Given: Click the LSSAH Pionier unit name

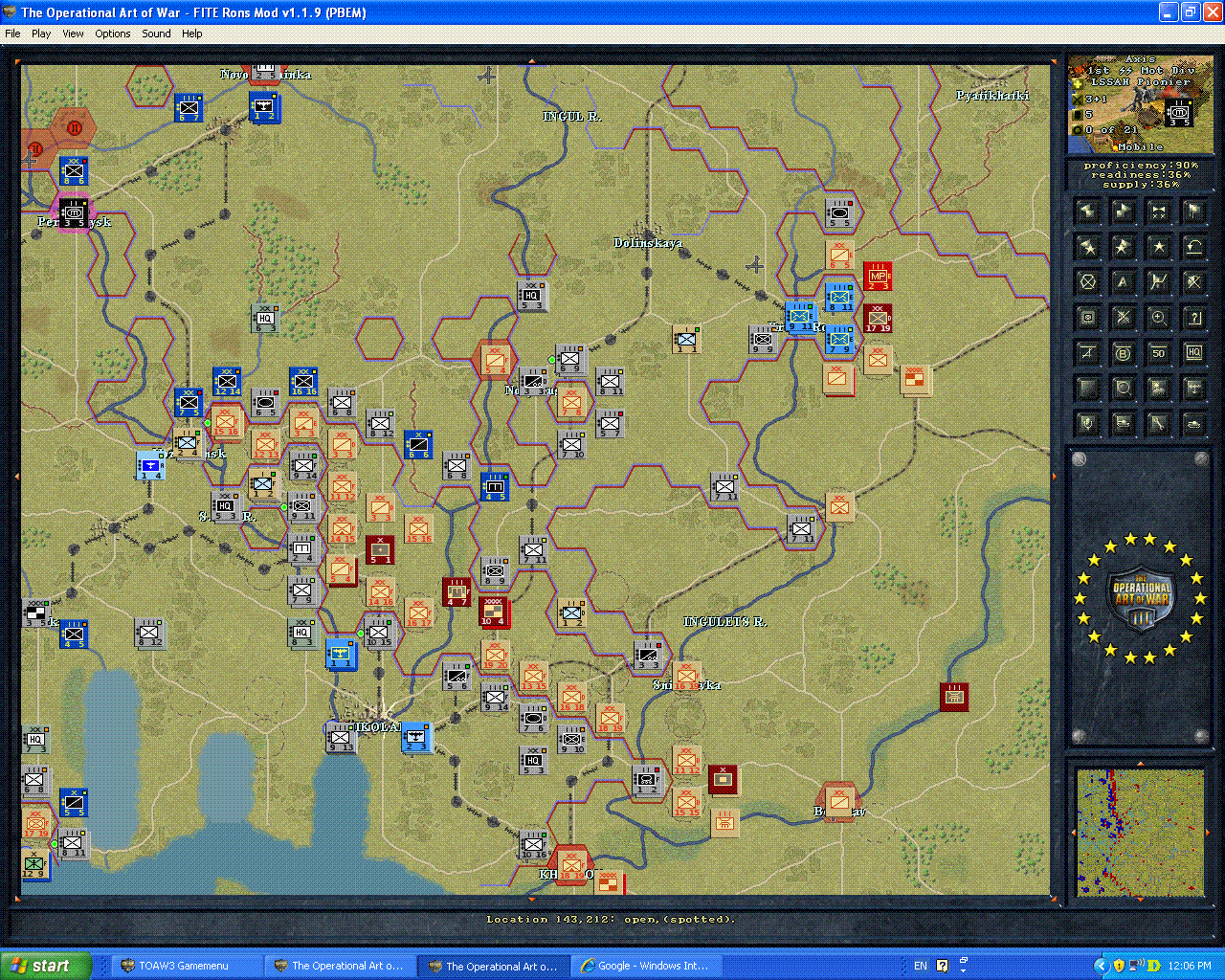Looking at the screenshot, I should click(x=1139, y=82).
